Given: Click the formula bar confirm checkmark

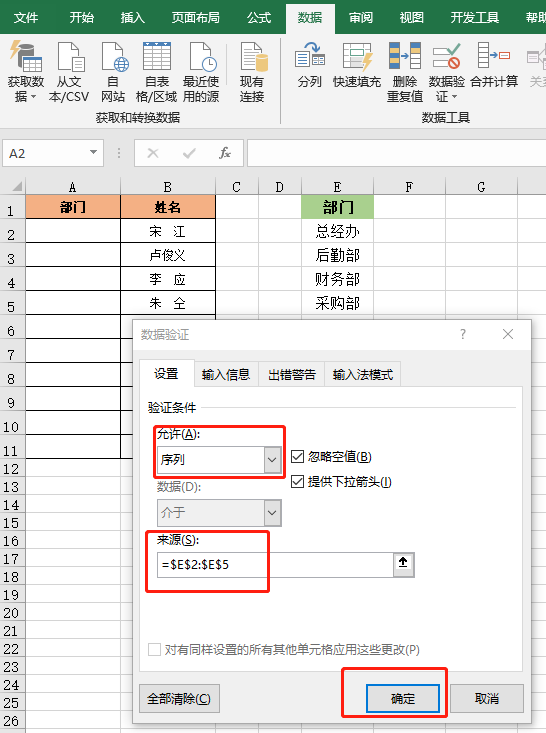Looking at the screenshot, I should coord(189,153).
